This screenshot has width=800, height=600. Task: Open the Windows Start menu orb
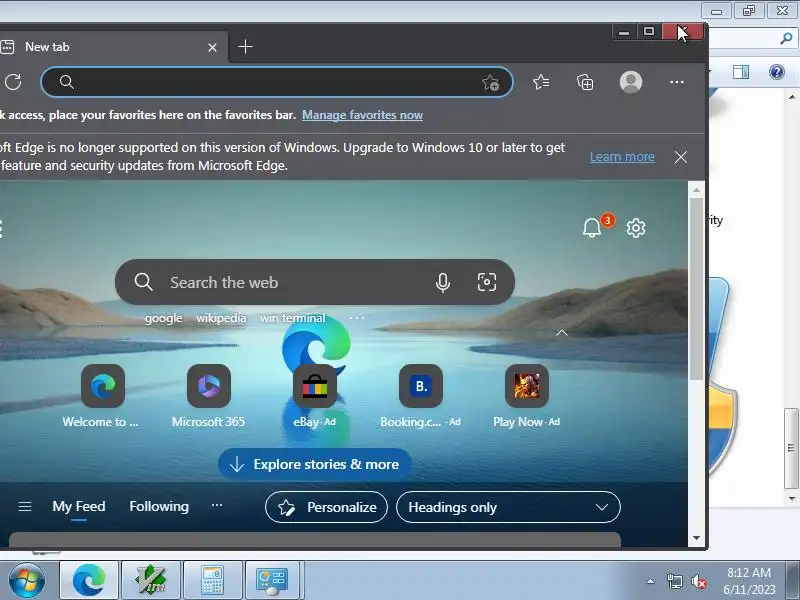pyautogui.click(x=26, y=581)
